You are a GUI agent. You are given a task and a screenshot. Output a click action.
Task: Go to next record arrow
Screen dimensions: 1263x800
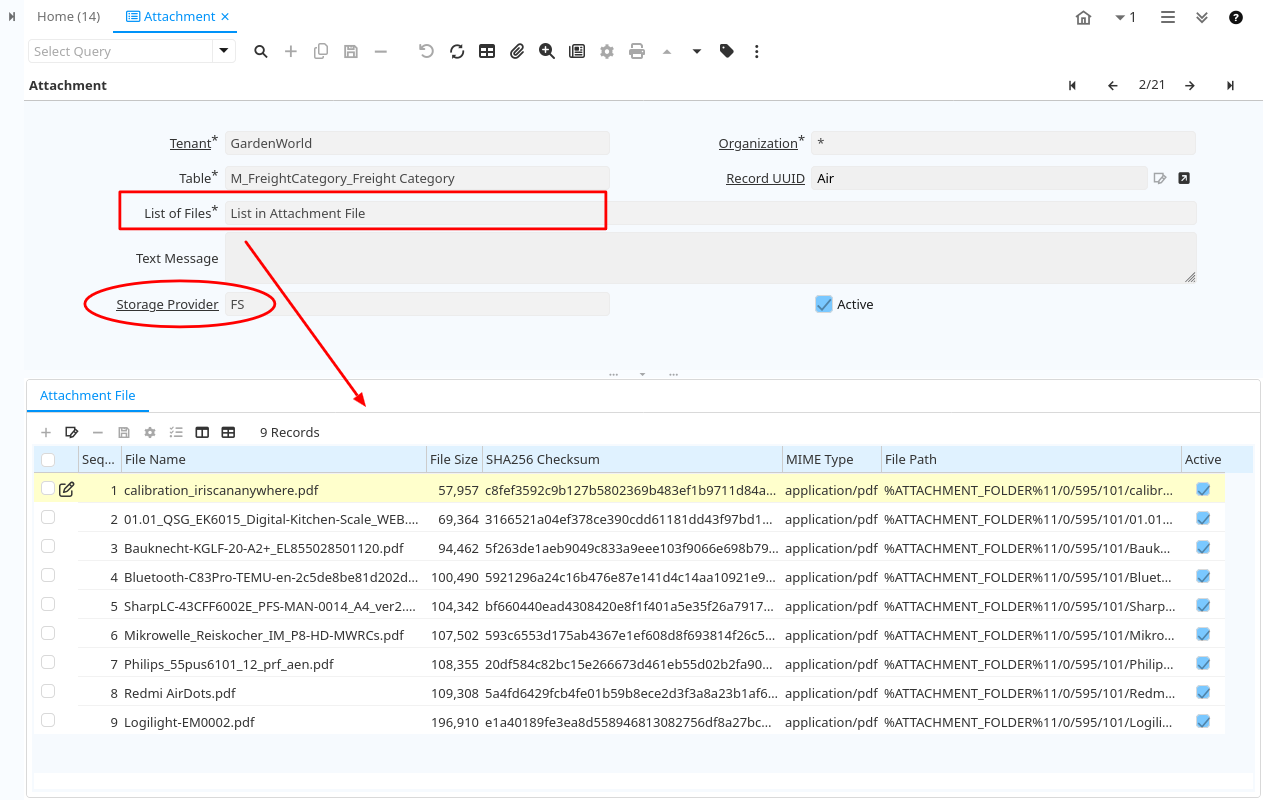click(x=1190, y=86)
